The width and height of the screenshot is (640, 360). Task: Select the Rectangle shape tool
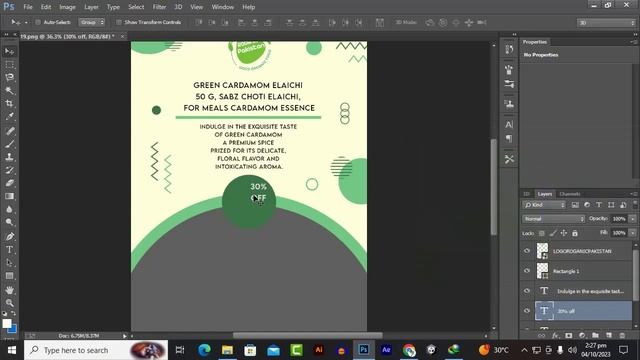[x=9, y=276]
